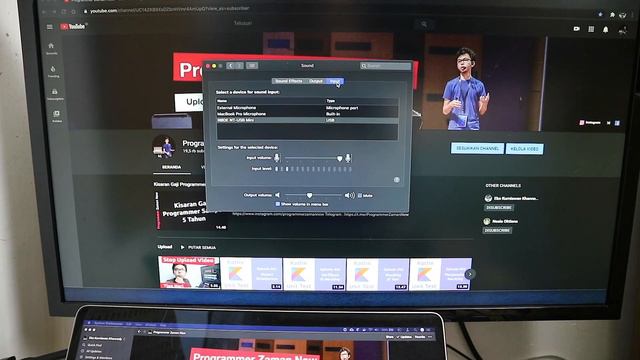
Task: Click the forward arrow in Sound window
Action: (239, 65)
